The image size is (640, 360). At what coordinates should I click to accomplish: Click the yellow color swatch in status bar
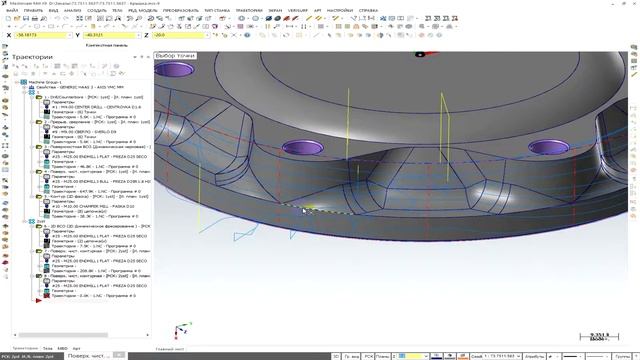(415, 356)
